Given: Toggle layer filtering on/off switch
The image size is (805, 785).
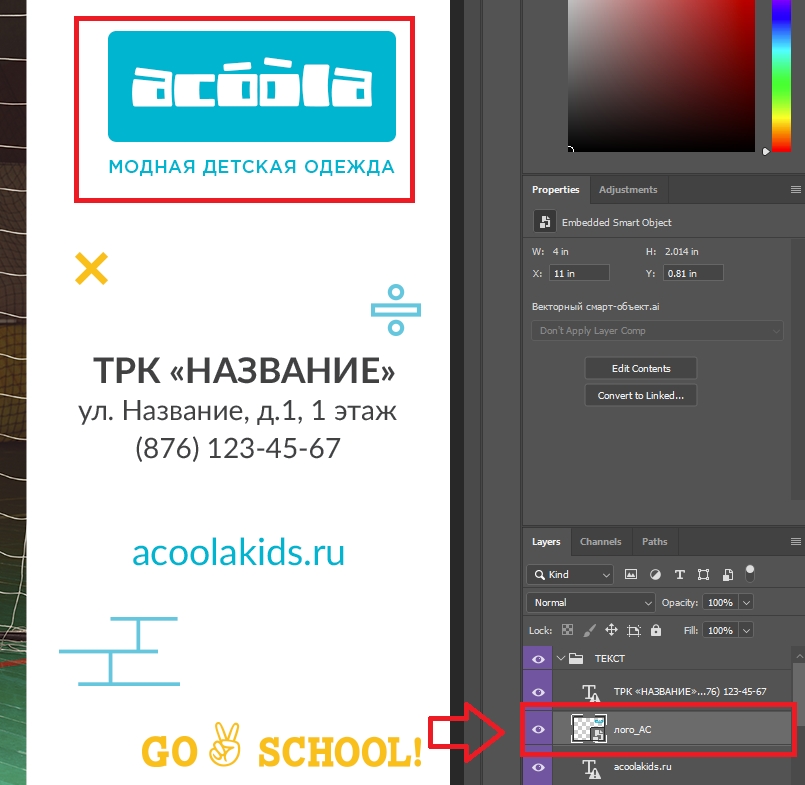Looking at the screenshot, I should click(x=750, y=573).
